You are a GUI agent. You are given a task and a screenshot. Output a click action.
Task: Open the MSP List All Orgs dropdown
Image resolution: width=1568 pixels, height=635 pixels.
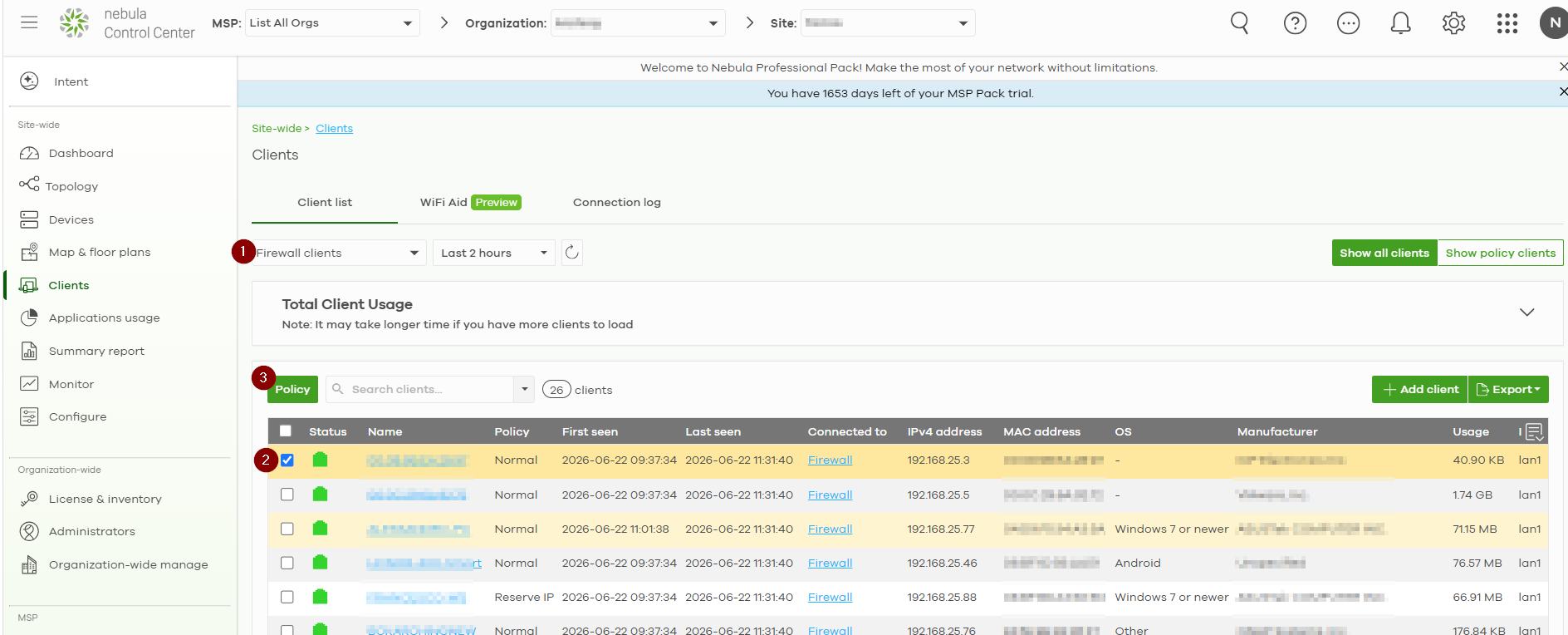[x=332, y=23]
